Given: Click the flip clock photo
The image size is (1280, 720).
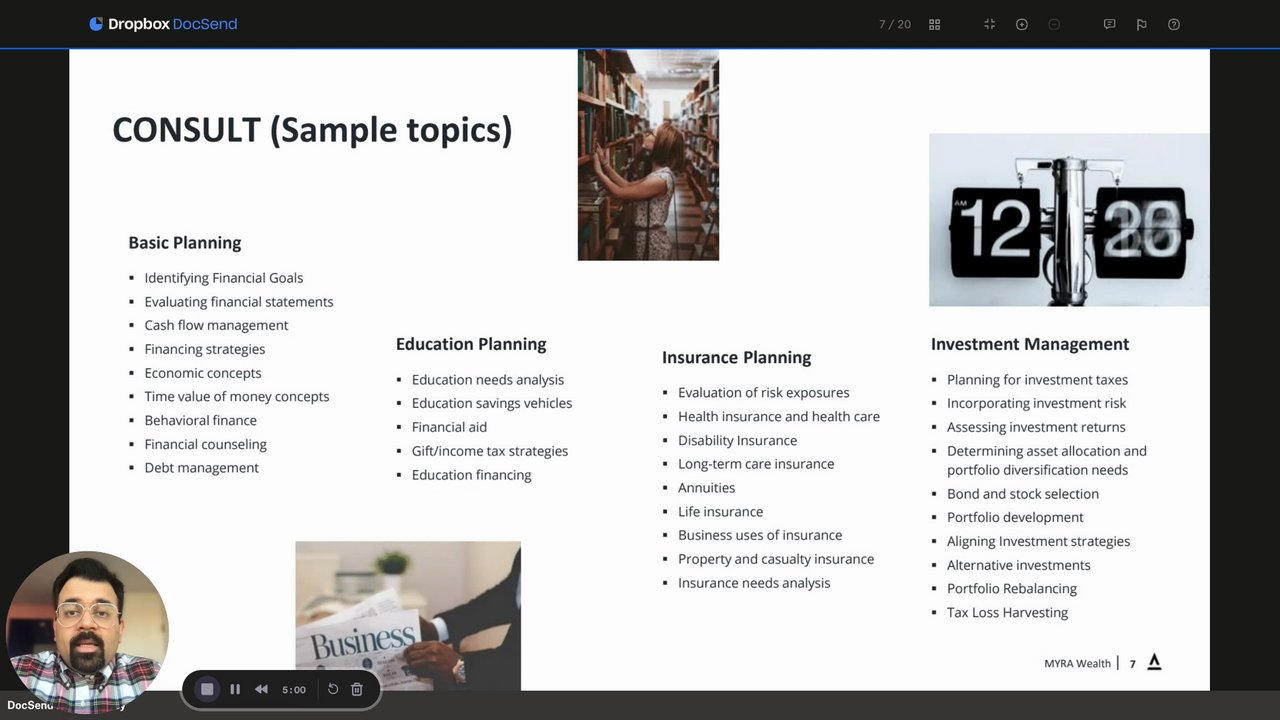Looking at the screenshot, I should pos(1069,220).
